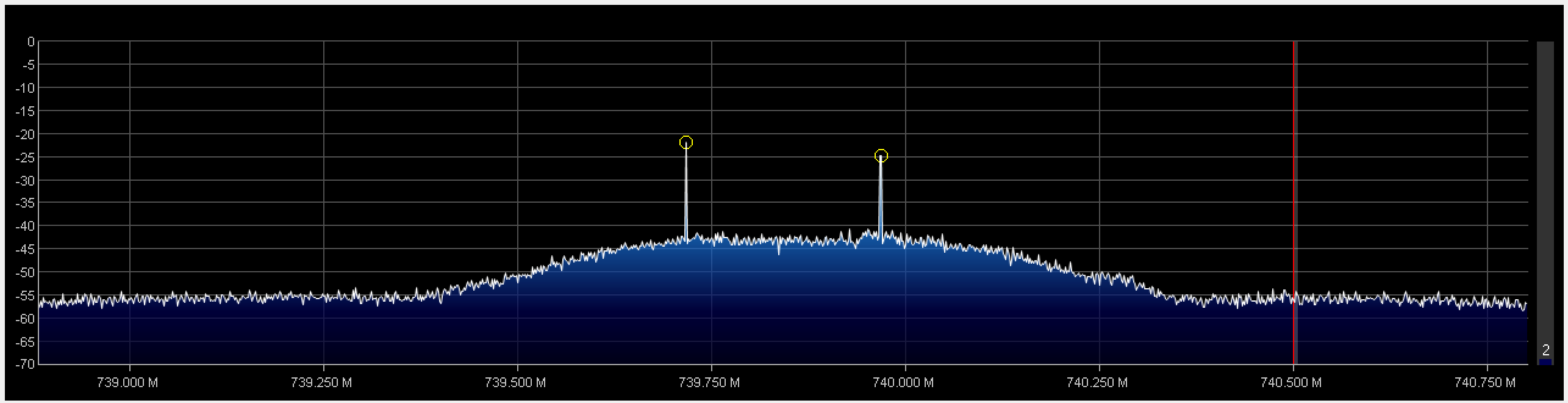Click the -25 dB level label
1568x403 pixels.
click(26, 157)
